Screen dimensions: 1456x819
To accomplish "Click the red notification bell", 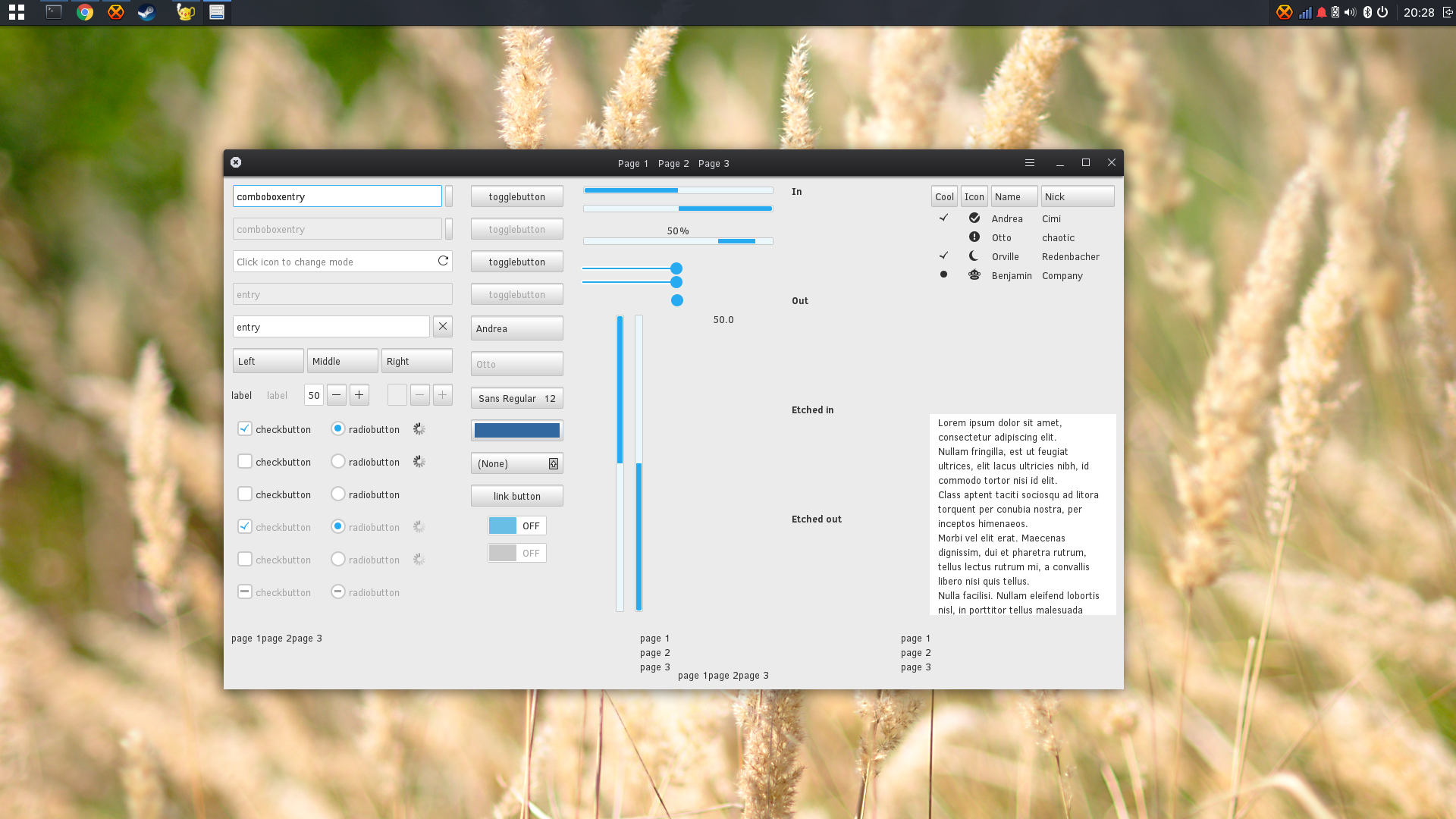I will coord(1322,12).
